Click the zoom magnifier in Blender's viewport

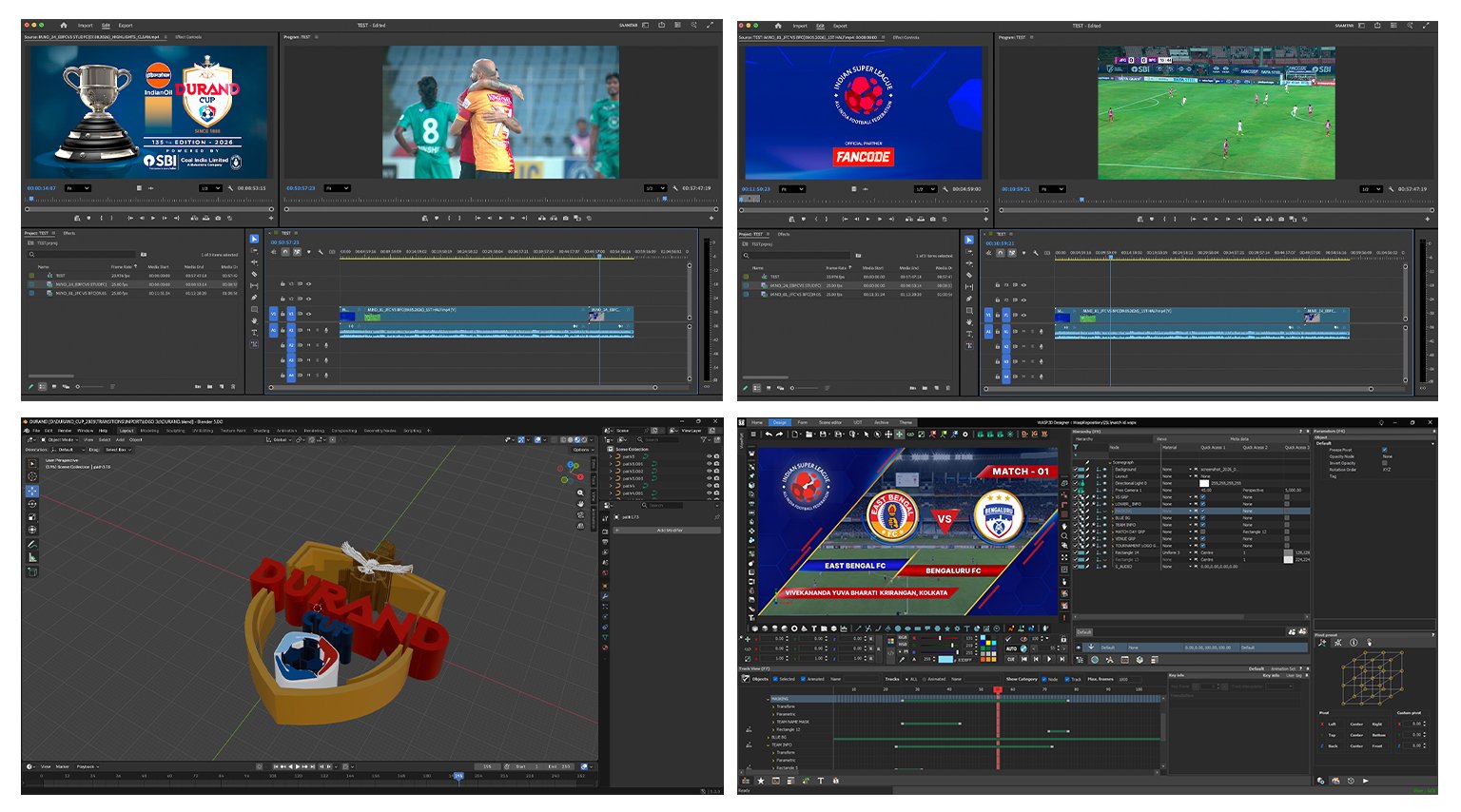(581, 493)
